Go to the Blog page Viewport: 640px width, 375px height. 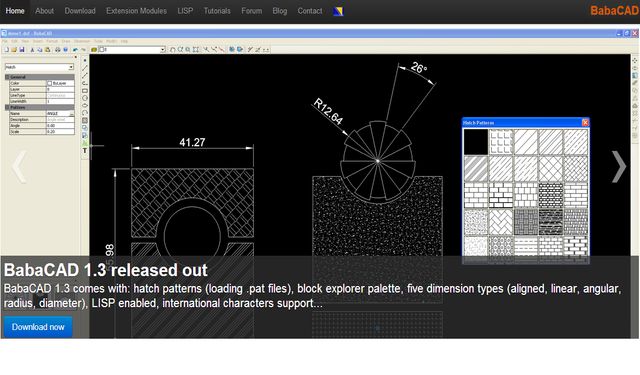coord(280,11)
